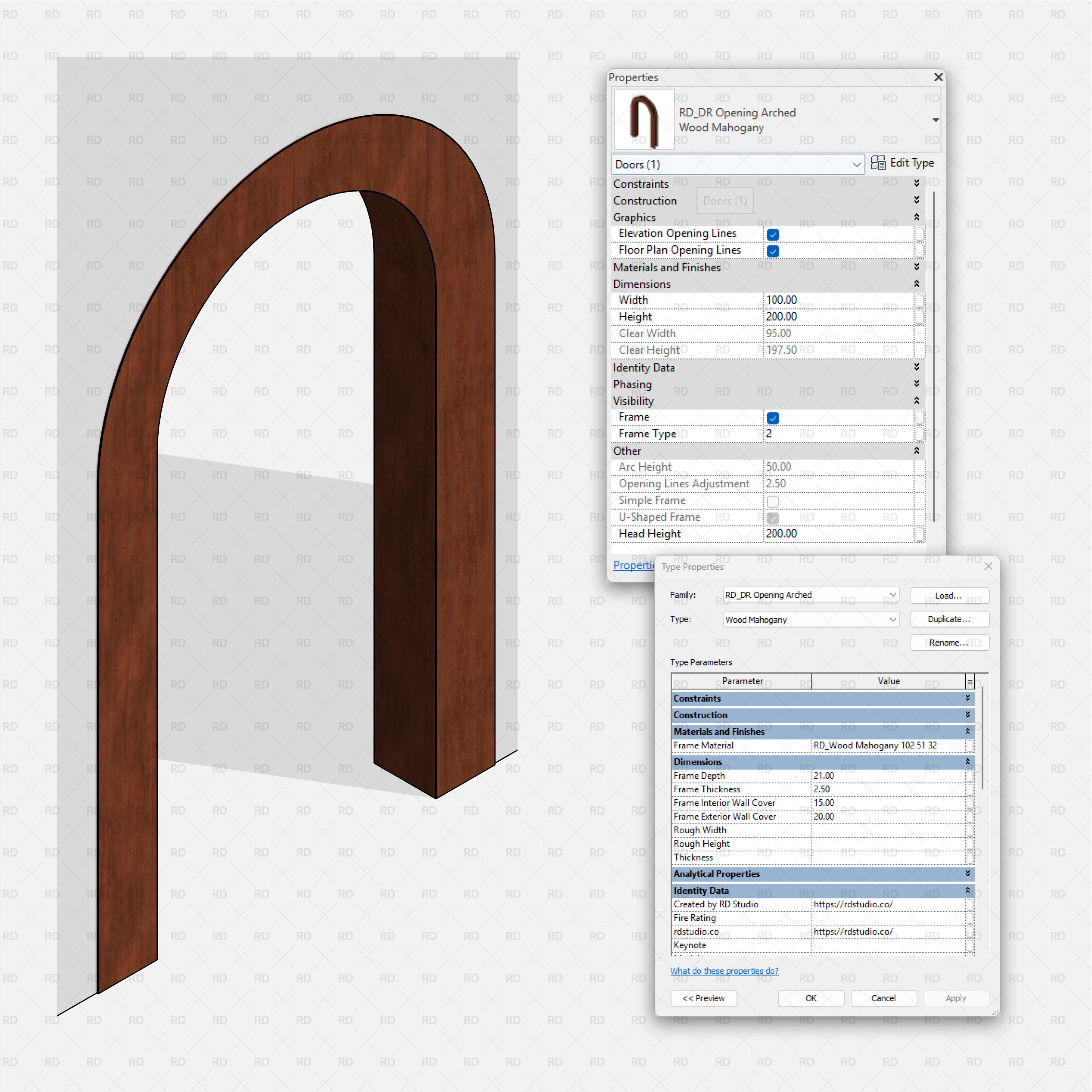The width and height of the screenshot is (1092, 1092).
Task: Open the "What do these properties do?" link
Action: coord(724,971)
